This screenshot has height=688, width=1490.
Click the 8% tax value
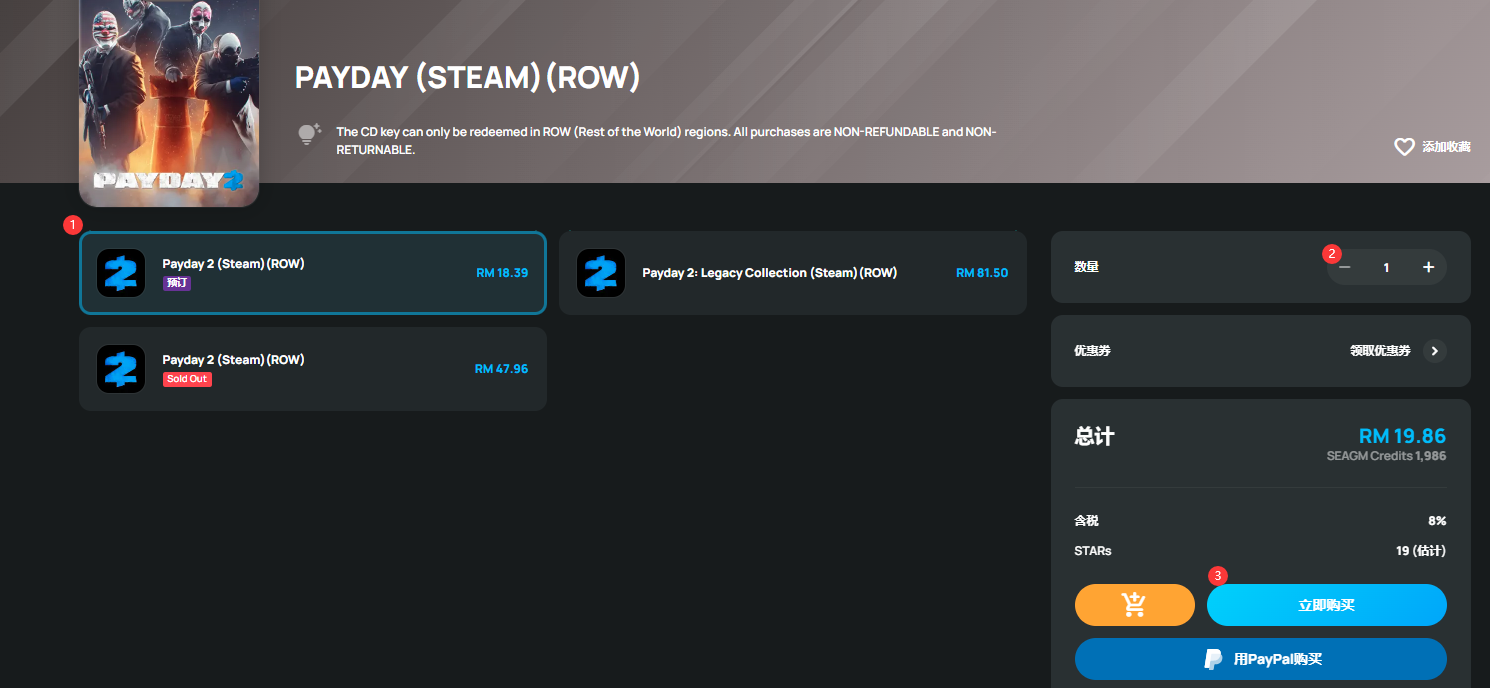[1437, 521]
